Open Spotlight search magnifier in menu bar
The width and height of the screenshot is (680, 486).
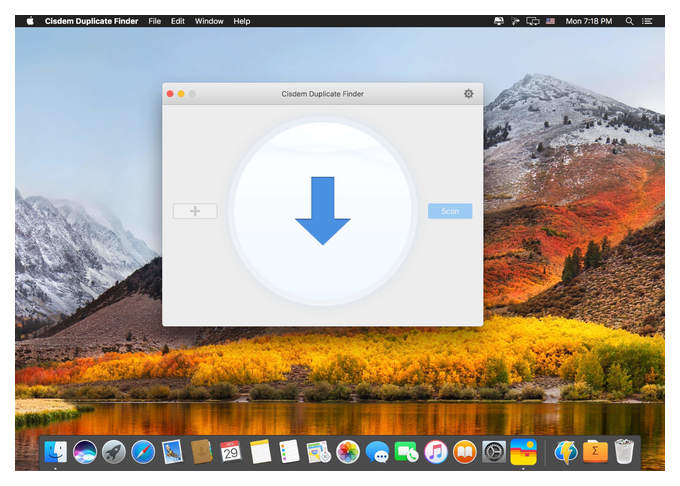(629, 21)
